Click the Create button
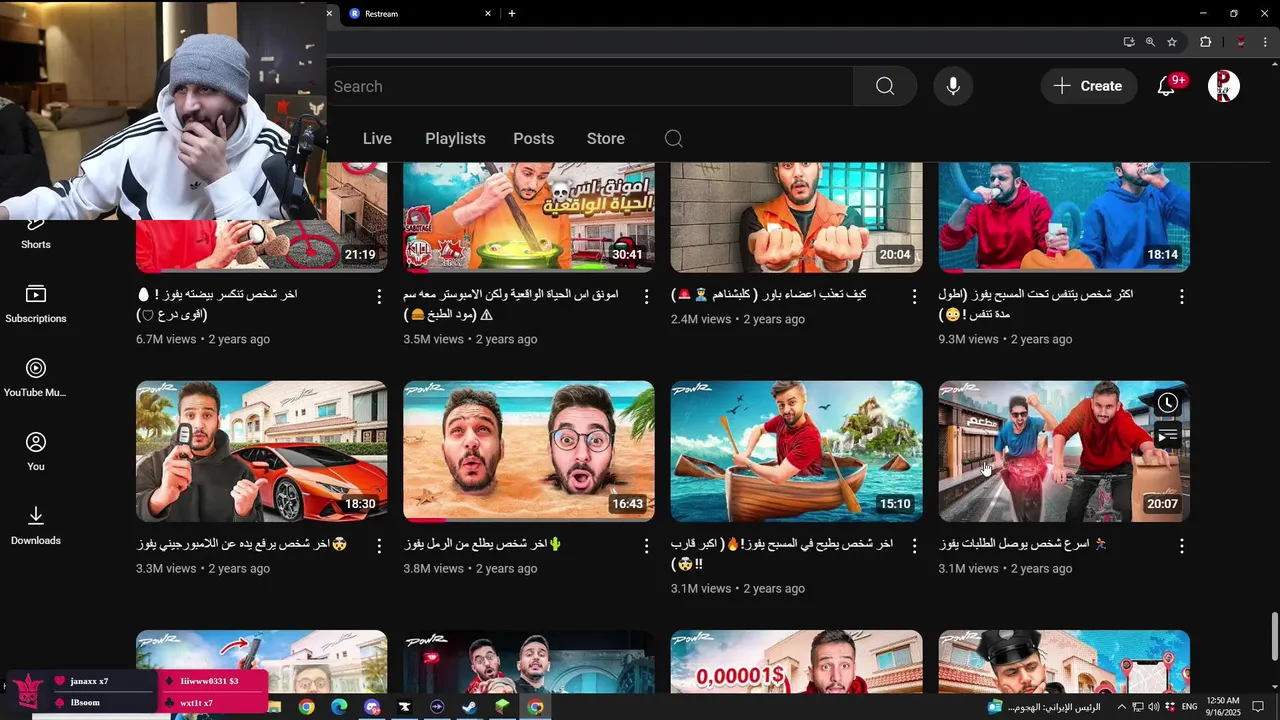1280x720 pixels. tap(1089, 86)
